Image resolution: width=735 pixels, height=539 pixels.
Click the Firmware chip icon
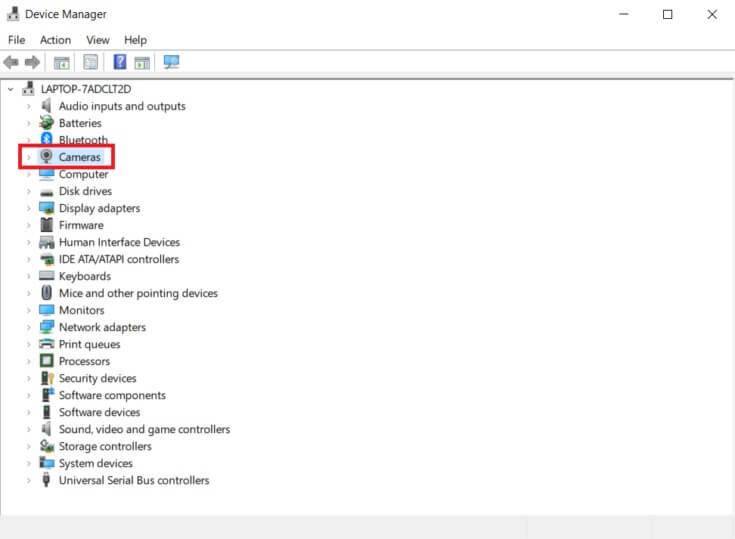point(46,225)
